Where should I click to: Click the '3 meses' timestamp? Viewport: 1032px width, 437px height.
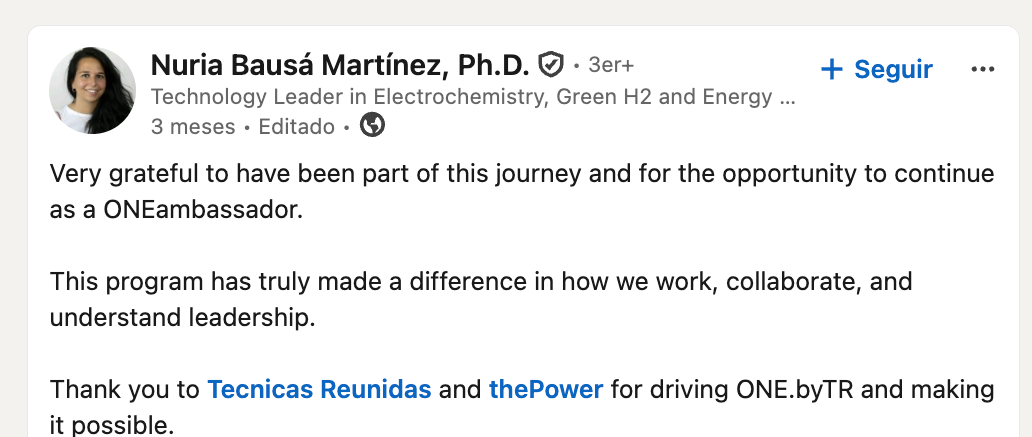[193, 126]
